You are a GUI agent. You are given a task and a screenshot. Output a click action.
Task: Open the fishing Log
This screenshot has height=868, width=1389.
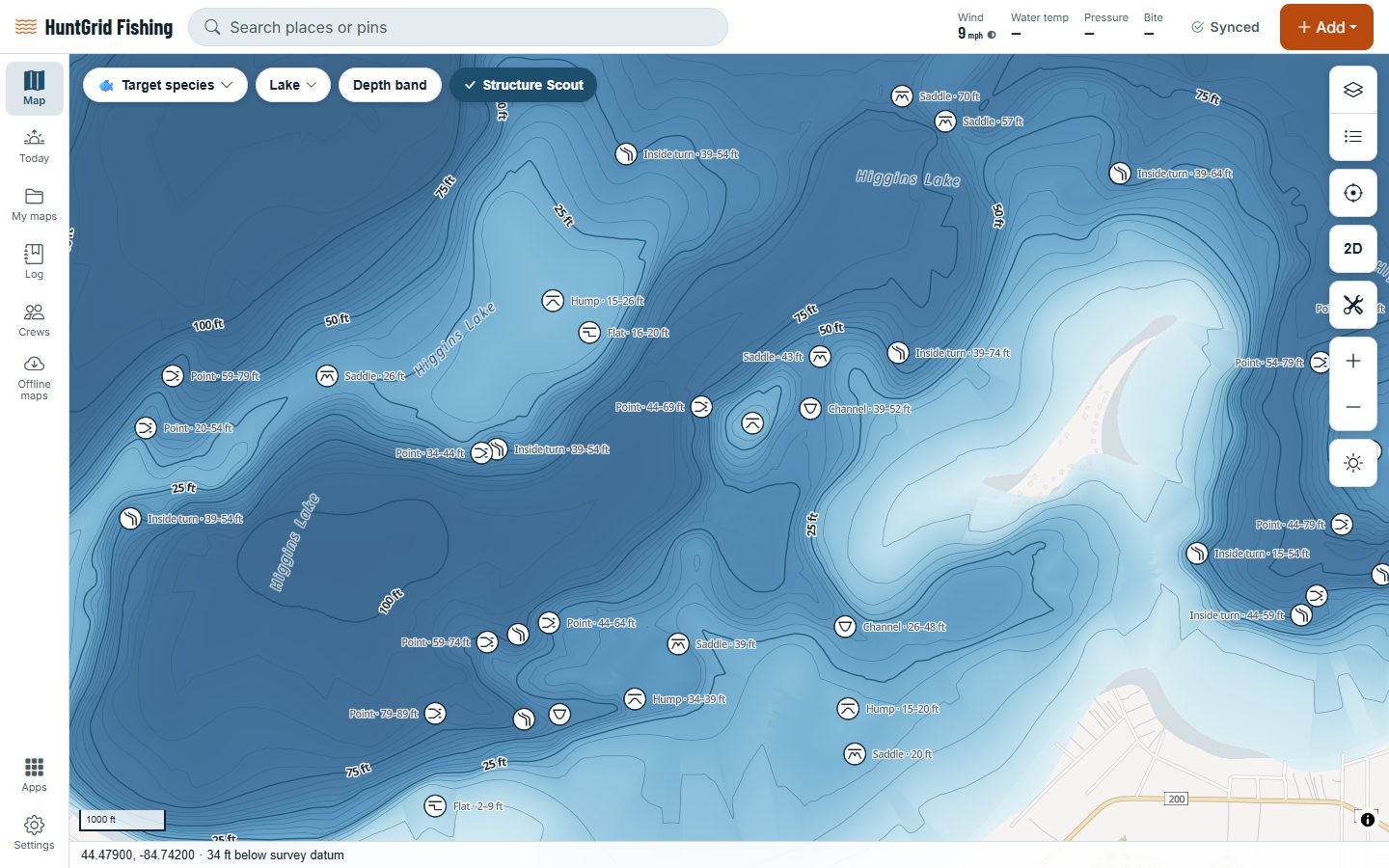click(34, 262)
